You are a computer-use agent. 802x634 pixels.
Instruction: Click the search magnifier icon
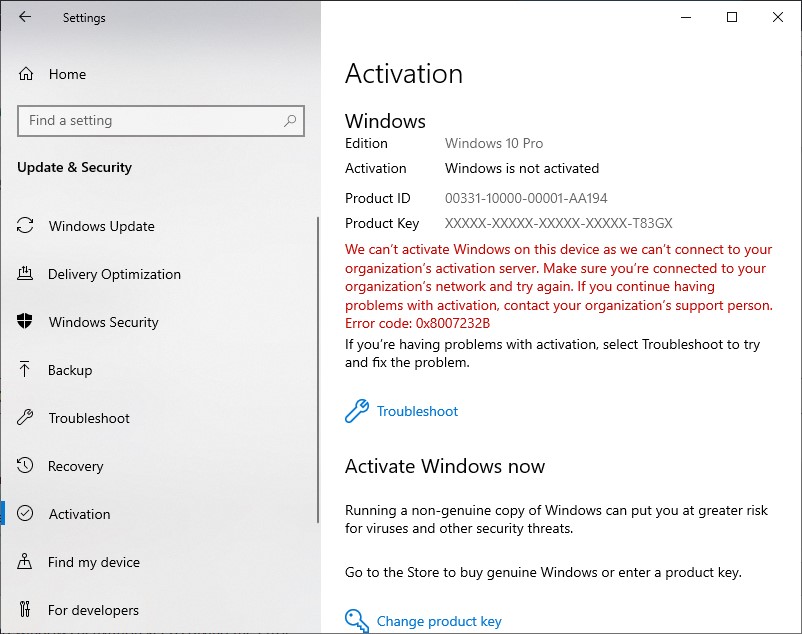tap(290, 121)
